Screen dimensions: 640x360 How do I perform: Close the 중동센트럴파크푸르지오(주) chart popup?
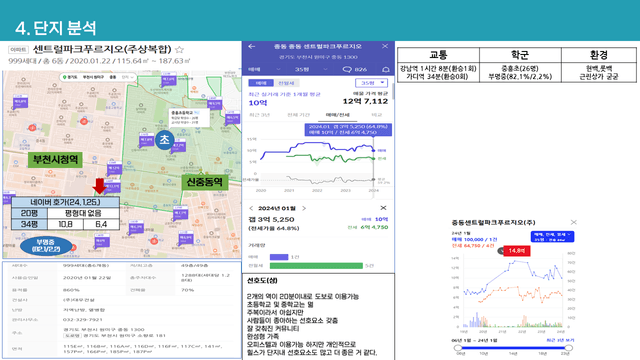573,222
